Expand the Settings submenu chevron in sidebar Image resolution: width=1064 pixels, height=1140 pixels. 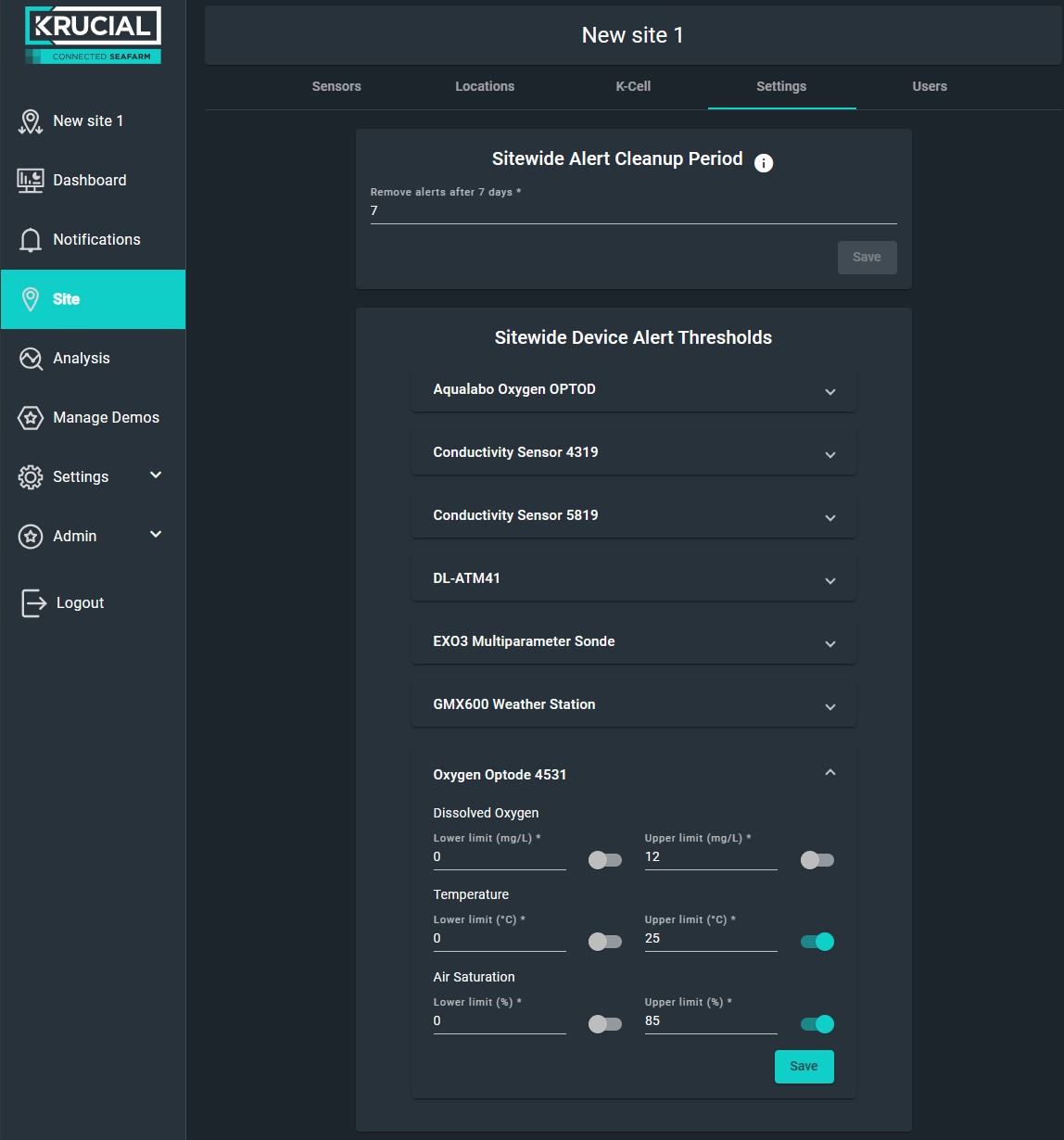coord(156,475)
